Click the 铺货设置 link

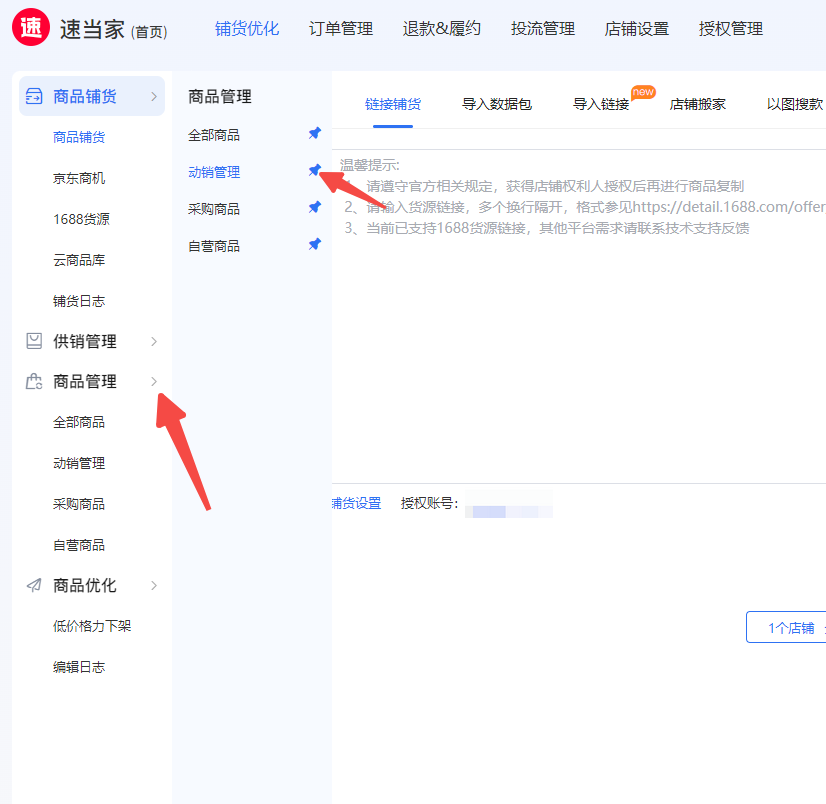tap(357, 503)
